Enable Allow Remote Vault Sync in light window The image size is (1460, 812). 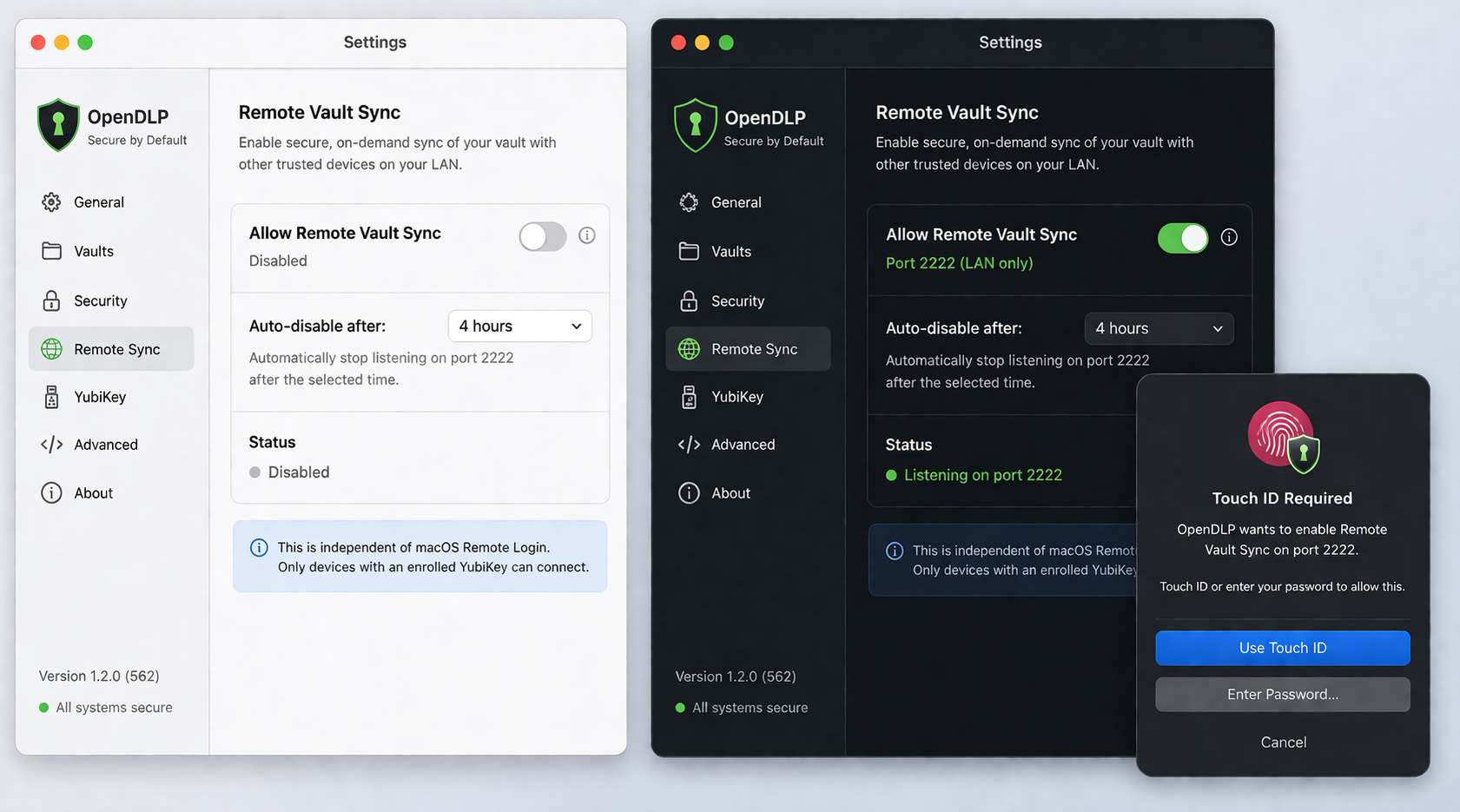(543, 236)
